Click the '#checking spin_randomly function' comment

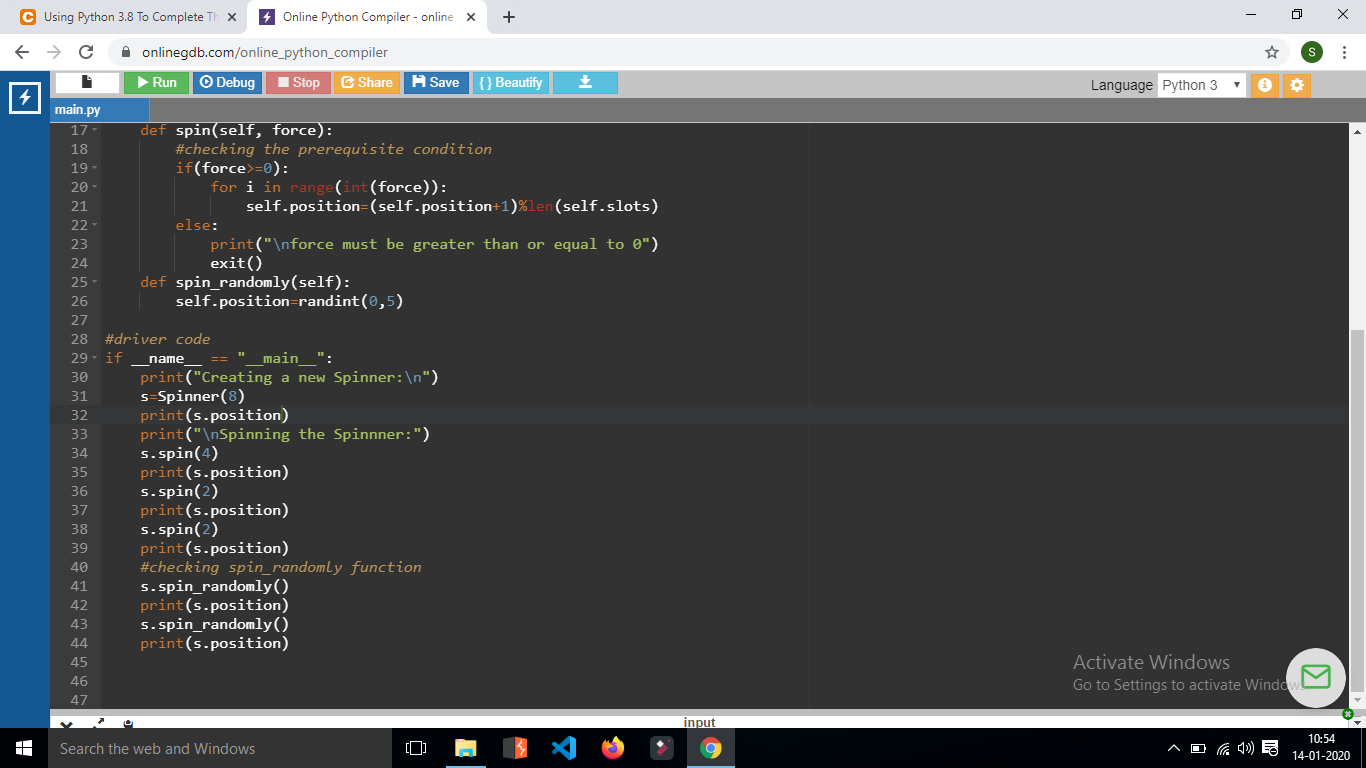(x=281, y=567)
